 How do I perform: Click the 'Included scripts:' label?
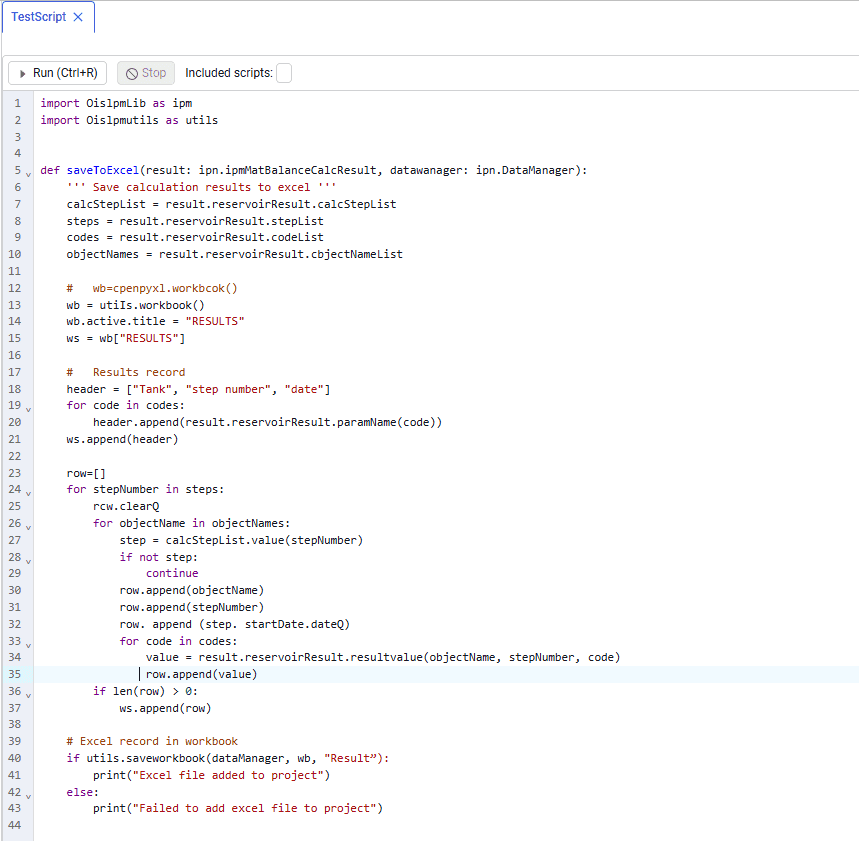229,73
